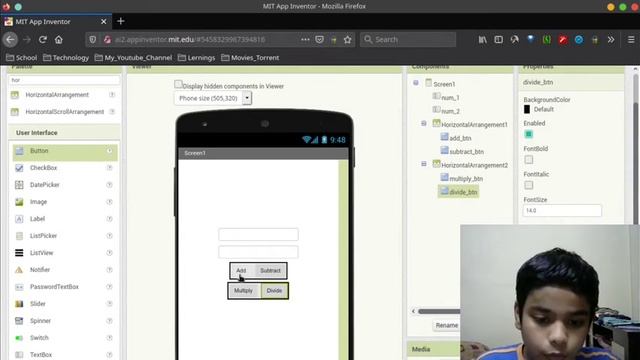640x360 pixels.
Task: Open a new Firefox tab
Action: 120,21
